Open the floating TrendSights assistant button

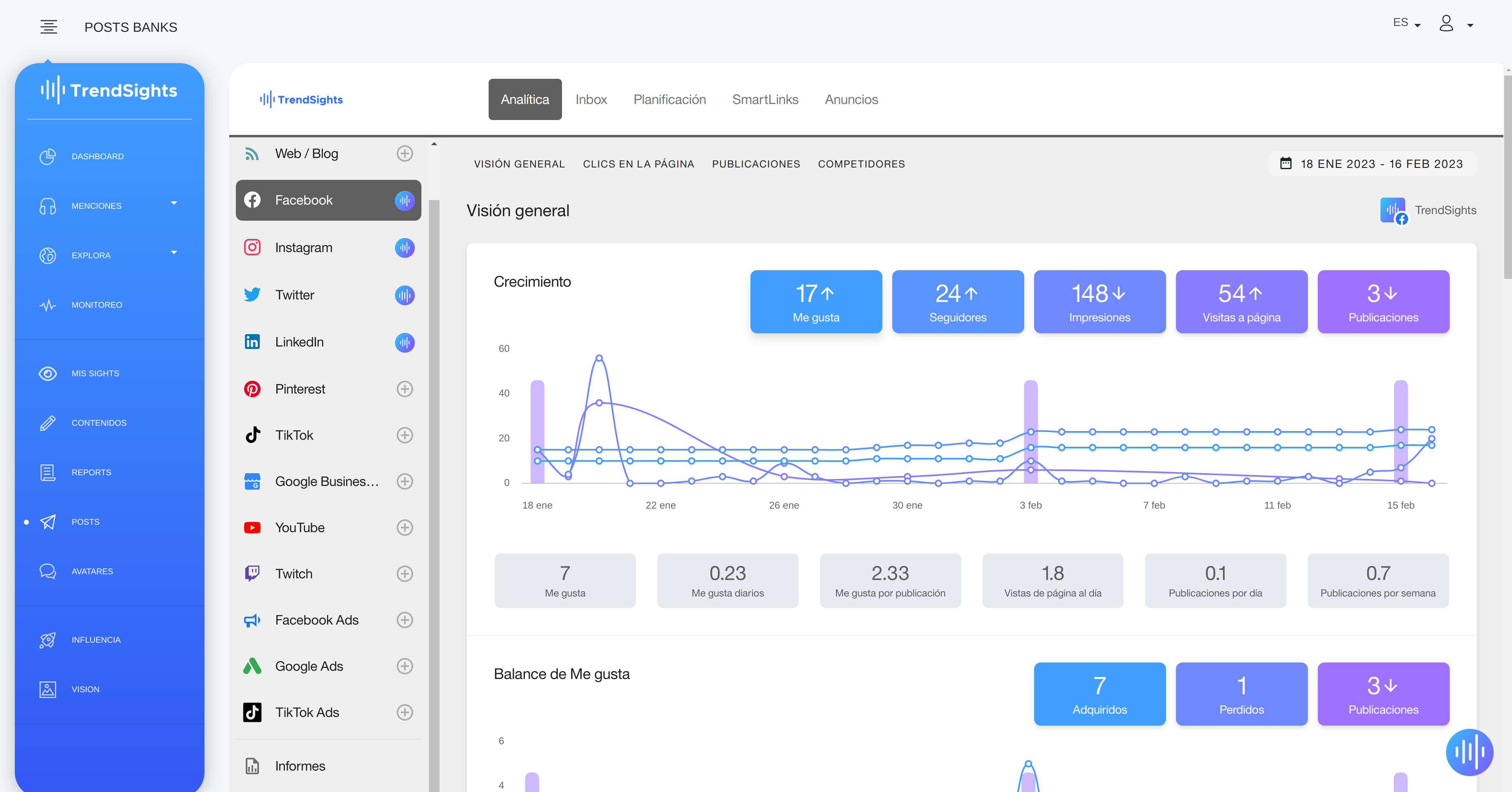[x=1470, y=752]
